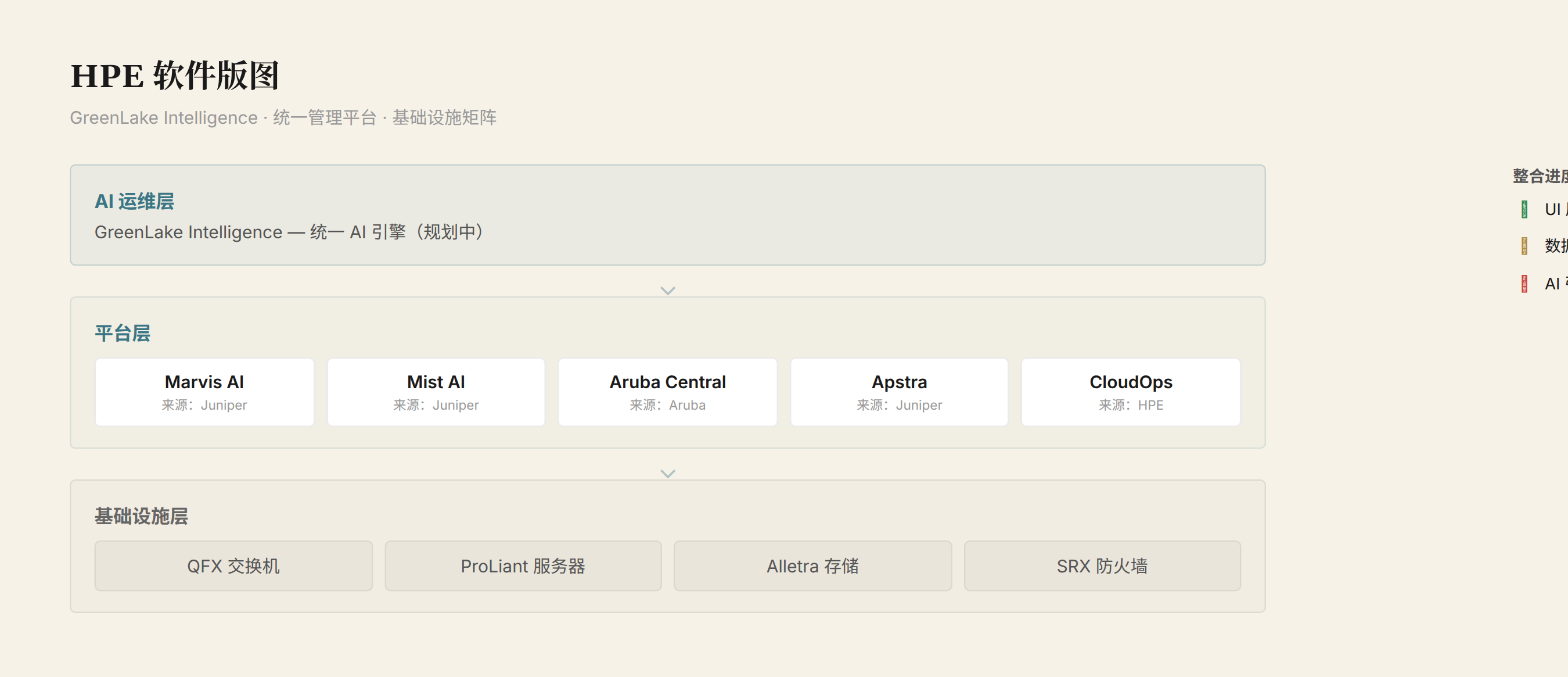Click 来源：HPE under CloudOps
Viewport: 1568px width, 677px height.
1131,405
